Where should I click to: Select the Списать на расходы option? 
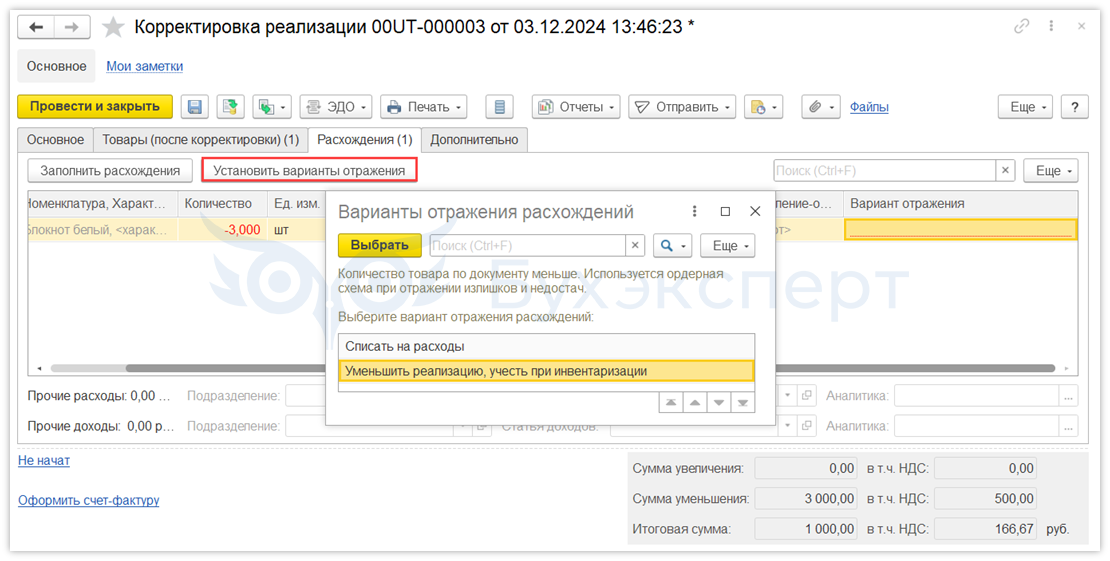[405, 346]
